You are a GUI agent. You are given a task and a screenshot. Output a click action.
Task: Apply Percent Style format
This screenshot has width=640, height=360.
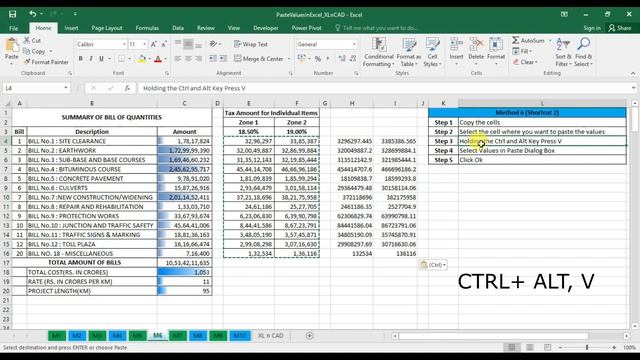318,59
